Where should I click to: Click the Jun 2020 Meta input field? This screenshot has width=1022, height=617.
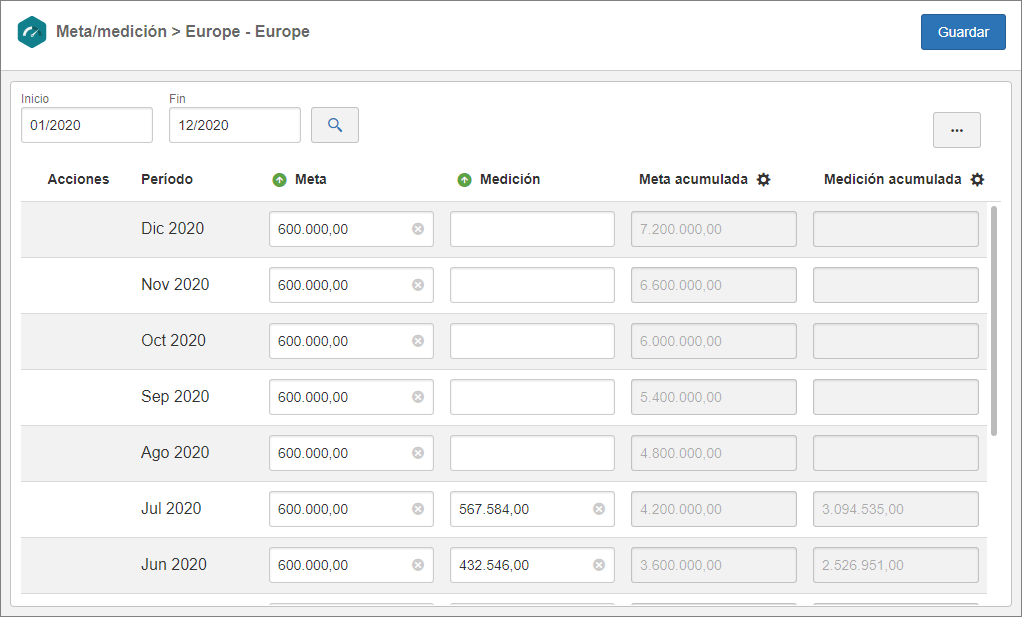pos(351,565)
